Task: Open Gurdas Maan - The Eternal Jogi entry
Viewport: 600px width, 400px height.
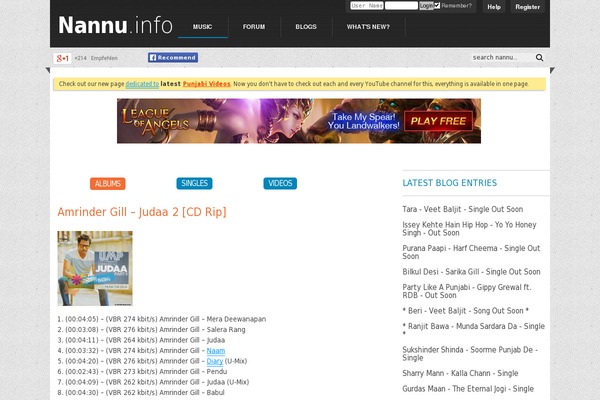Action: pyautogui.click(x=468, y=389)
